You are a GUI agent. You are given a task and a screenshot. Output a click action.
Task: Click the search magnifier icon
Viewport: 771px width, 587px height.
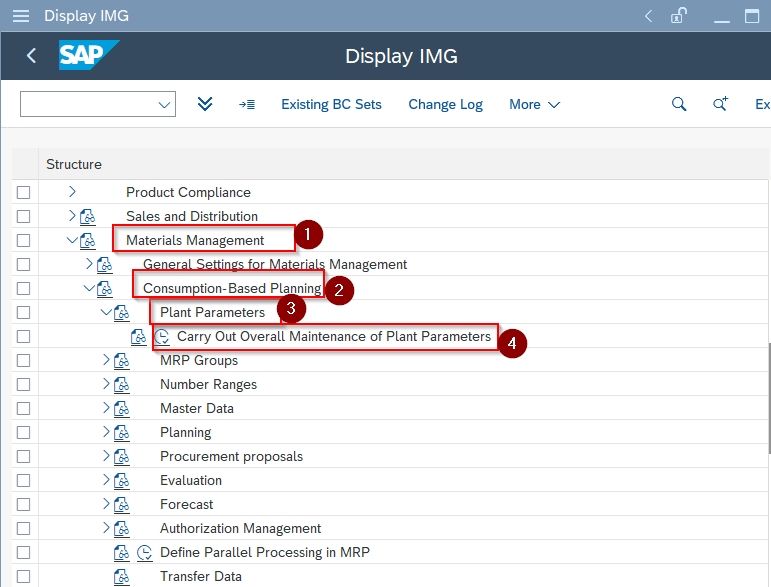tap(679, 104)
